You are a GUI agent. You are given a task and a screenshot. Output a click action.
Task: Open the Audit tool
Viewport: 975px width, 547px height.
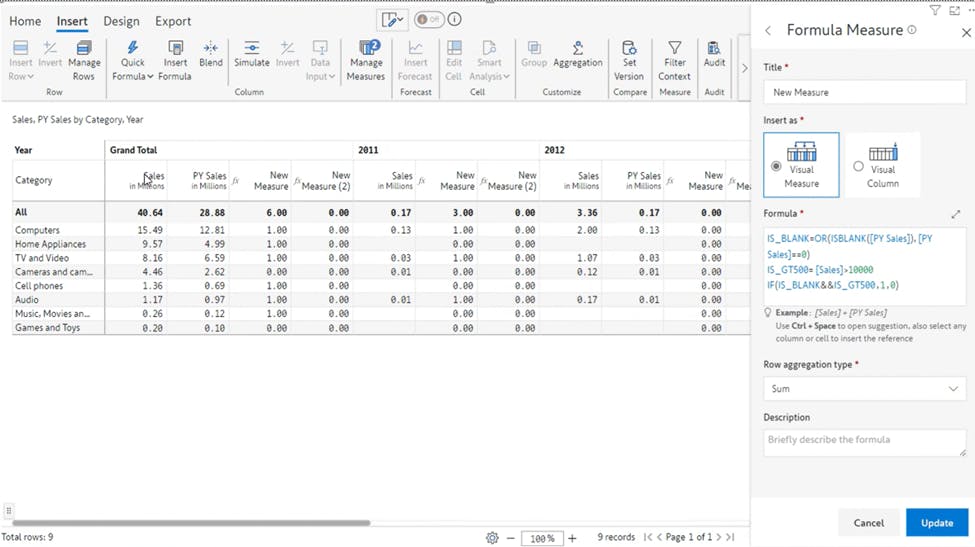click(x=714, y=50)
